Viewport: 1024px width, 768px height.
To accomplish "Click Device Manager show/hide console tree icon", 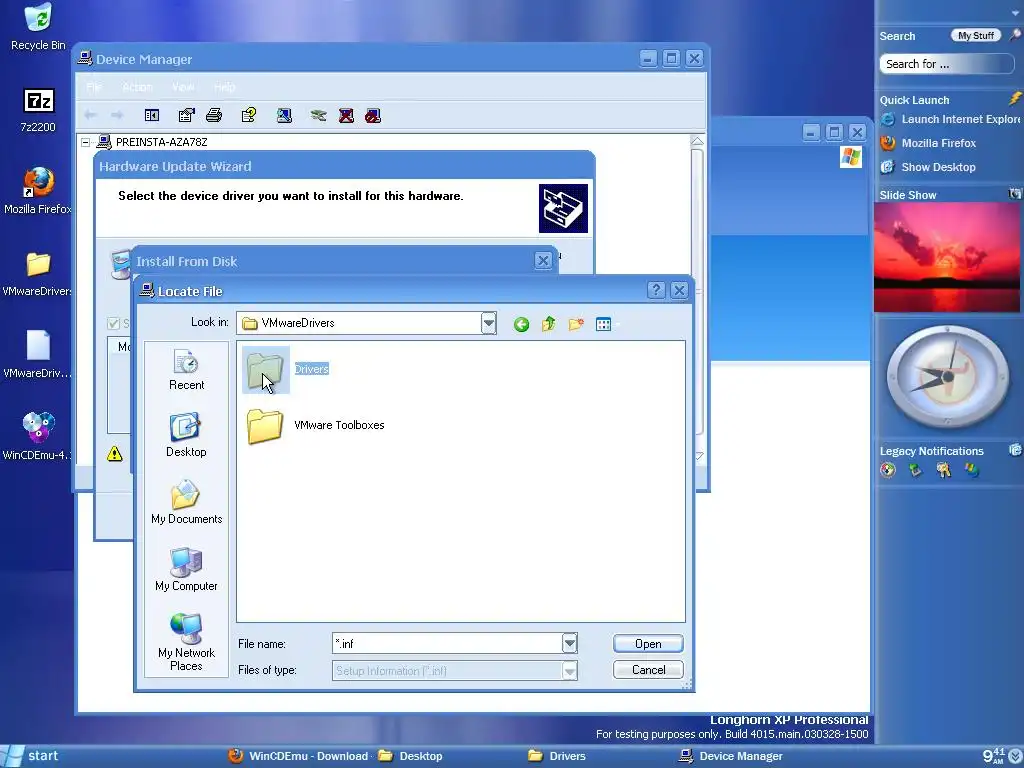I will pyautogui.click(x=152, y=116).
